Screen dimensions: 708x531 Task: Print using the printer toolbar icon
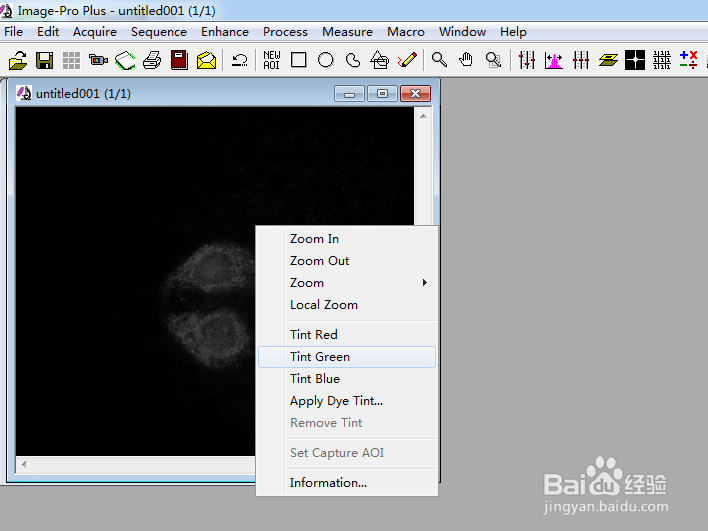tap(152, 60)
